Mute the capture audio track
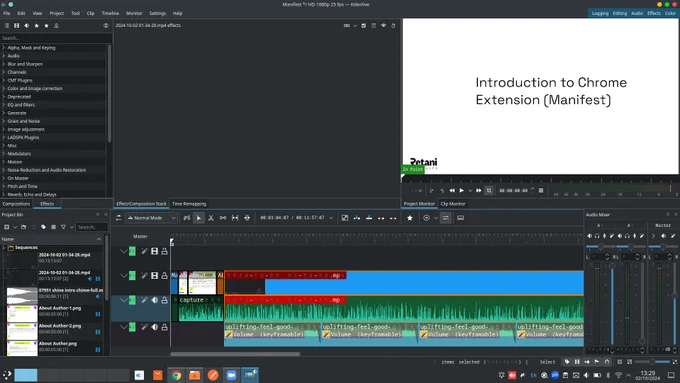Viewport: 680px width, 383px height. click(x=154, y=300)
